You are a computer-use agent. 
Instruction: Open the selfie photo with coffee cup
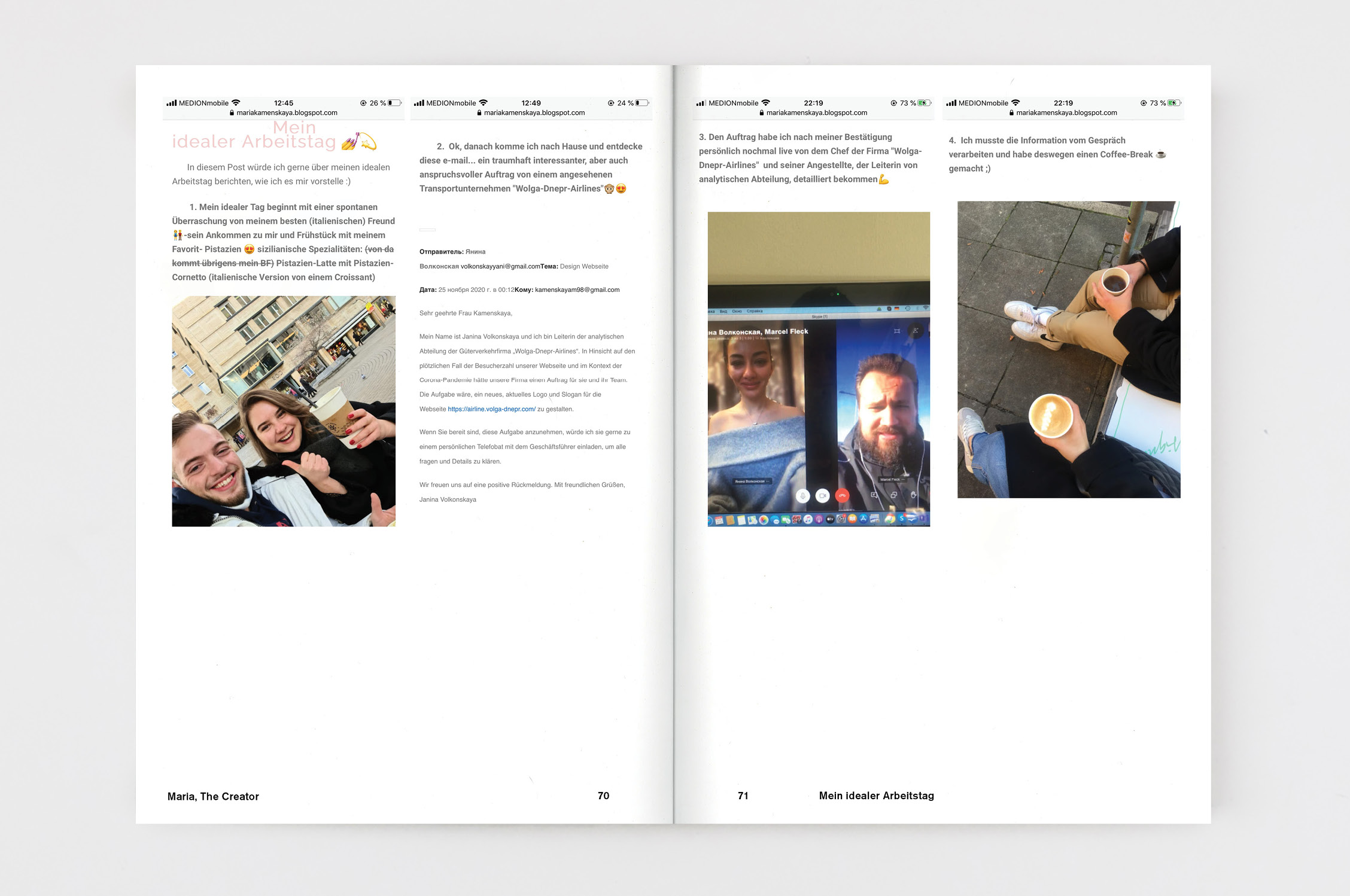tap(284, 411)
